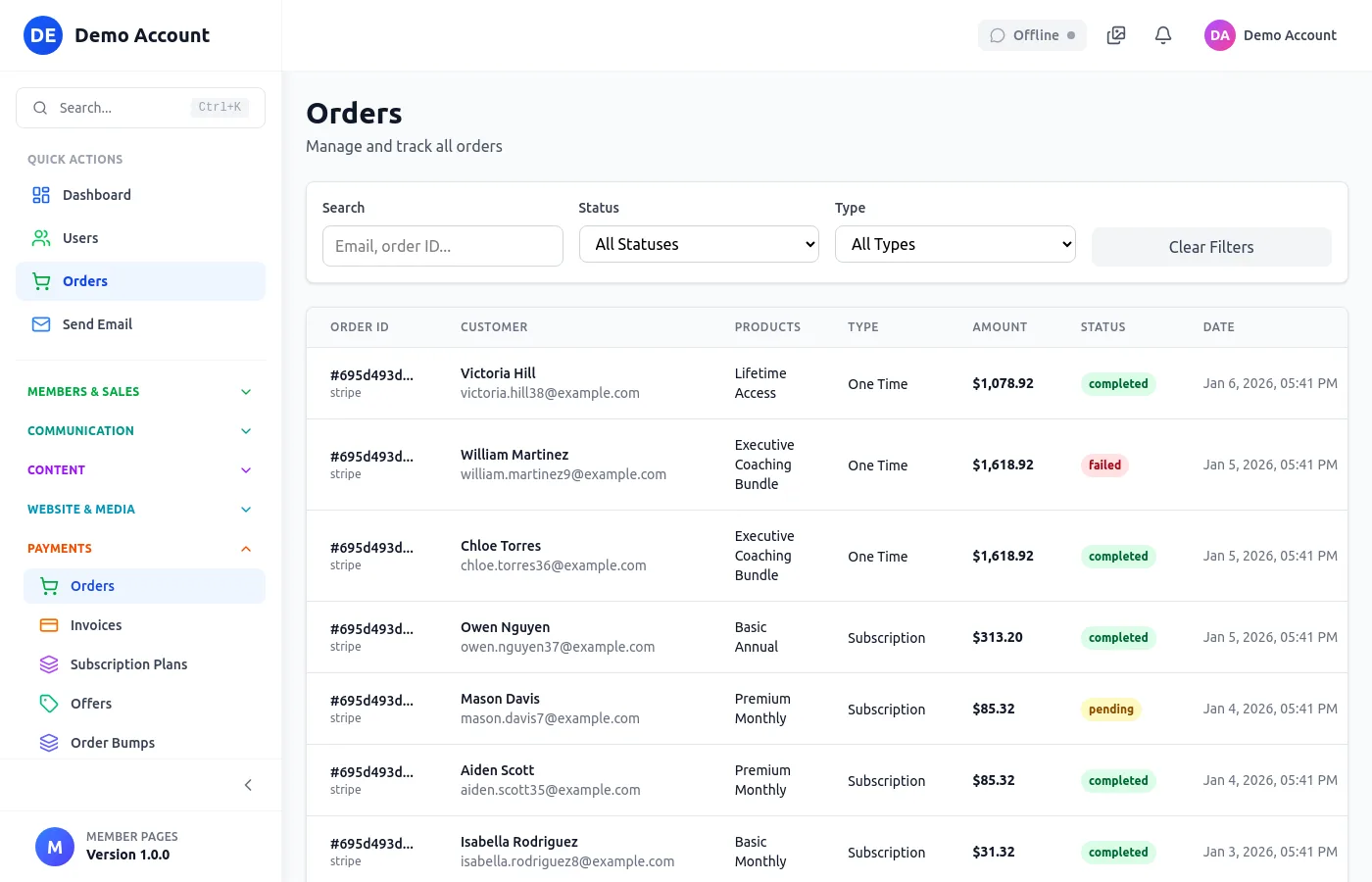Click the Send Email envelope icon
This screenshot has height=882, width=1372.
click(x=41, y=324)
